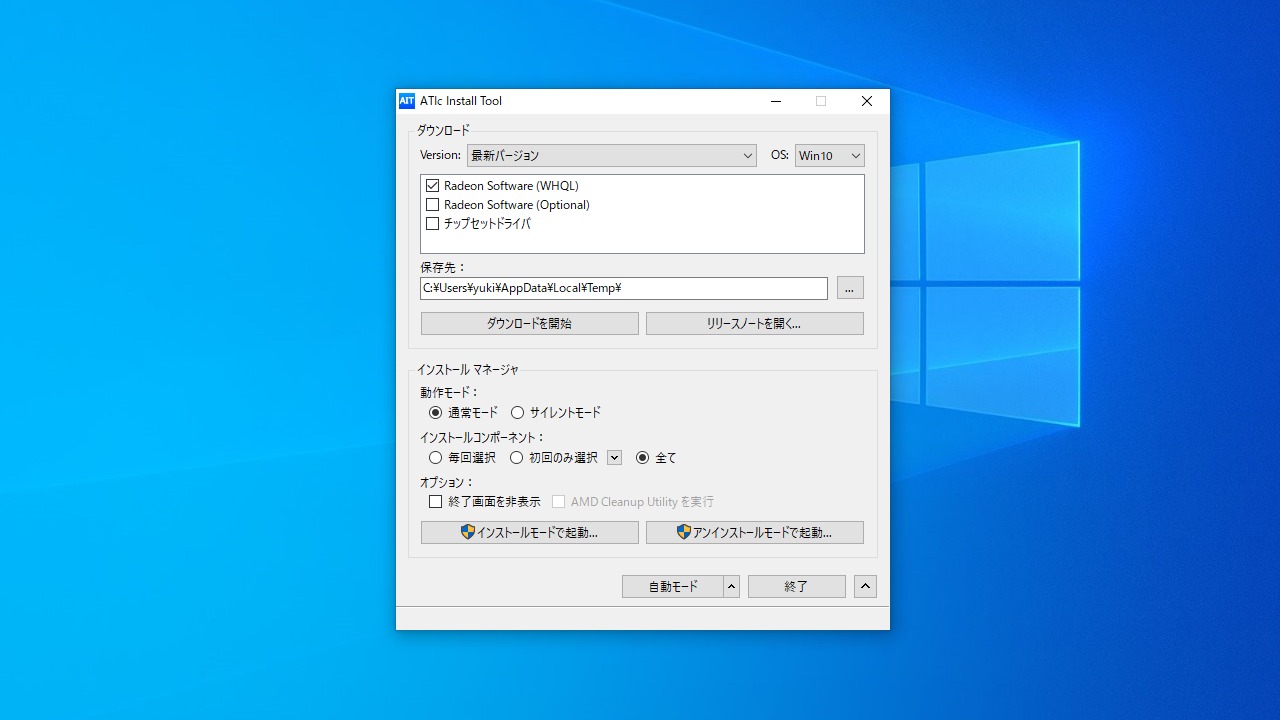1280x720 pixels.
Task: Launch インストールモードで起動 button
Action: [530, 532]
